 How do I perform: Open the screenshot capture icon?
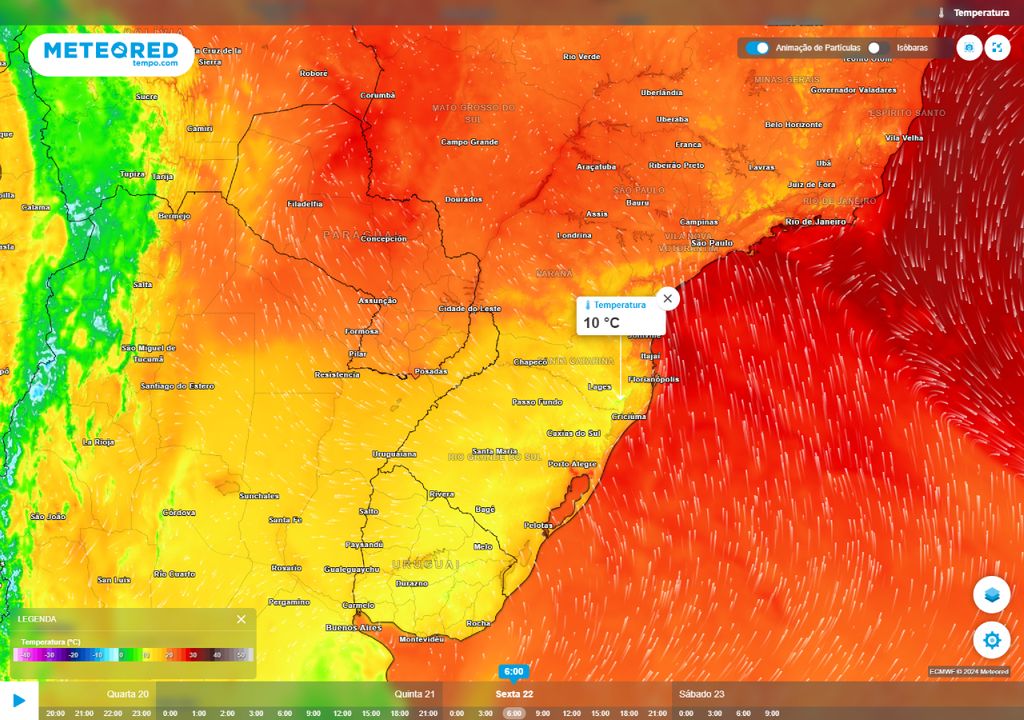pyautogui.click(x=968, y=47)
